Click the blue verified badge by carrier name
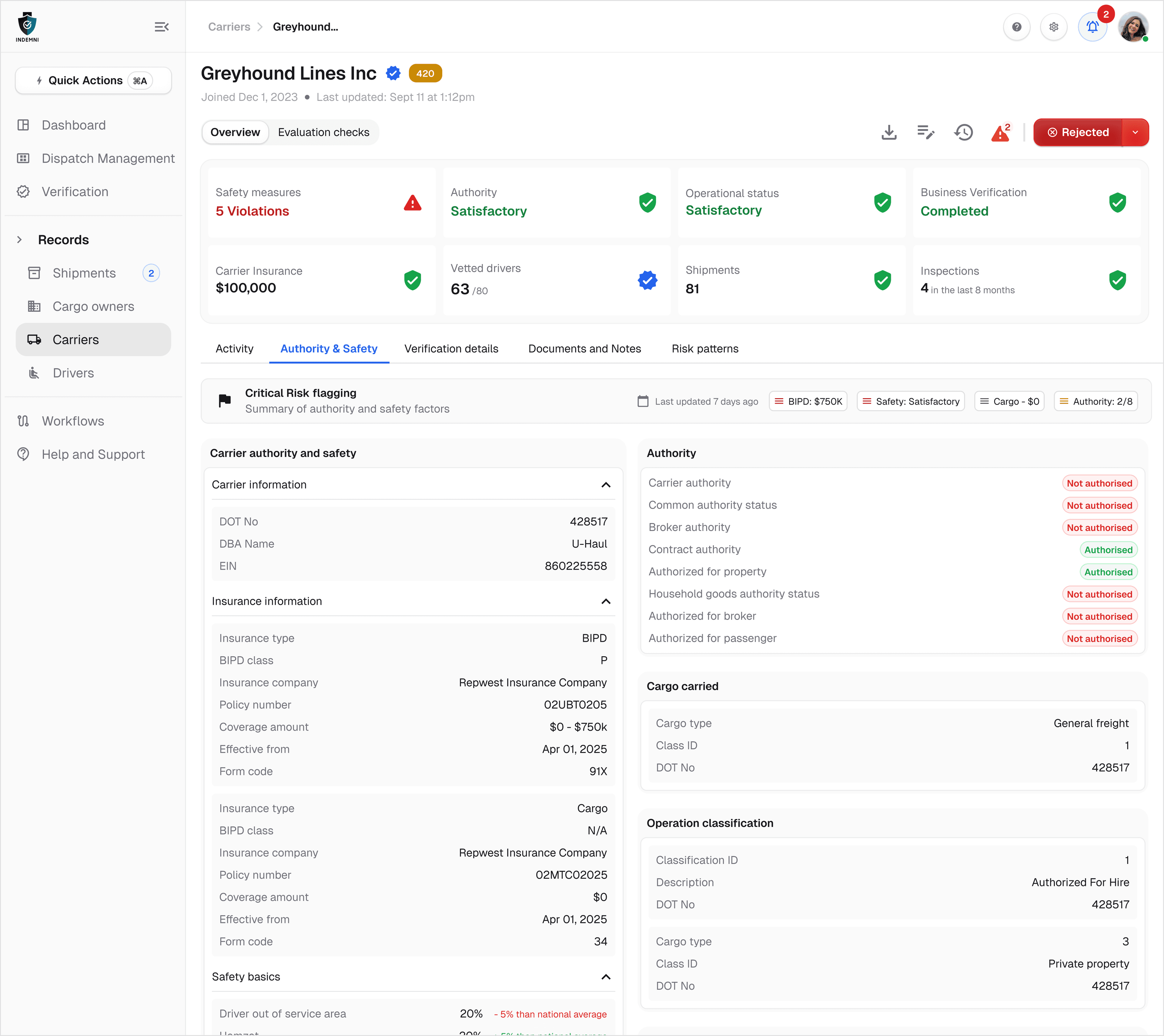This screenshot has width=1164, height=1036. point(393,73)
